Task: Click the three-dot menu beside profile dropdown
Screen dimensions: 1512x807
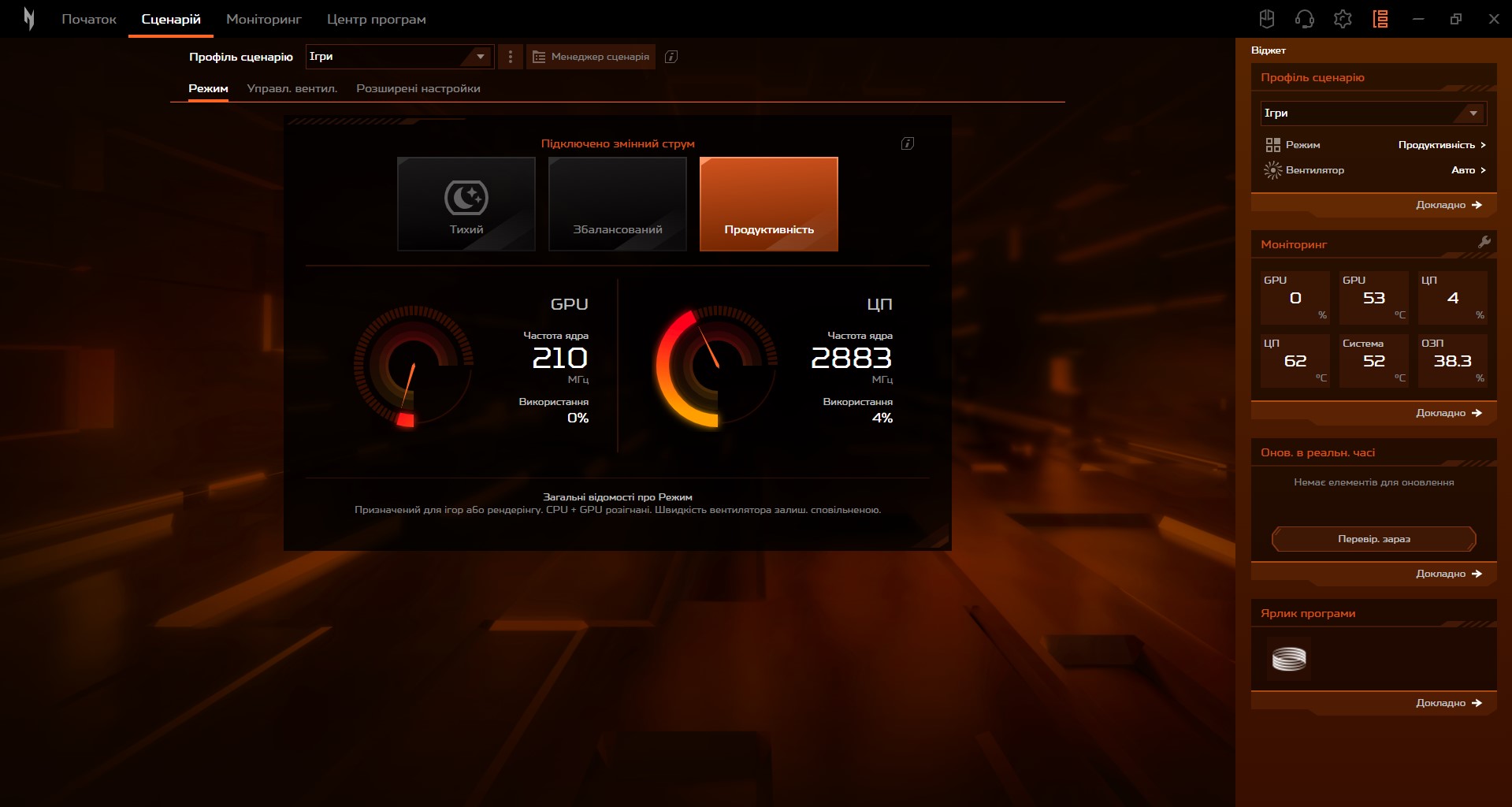Action: (x=511, y=57)
